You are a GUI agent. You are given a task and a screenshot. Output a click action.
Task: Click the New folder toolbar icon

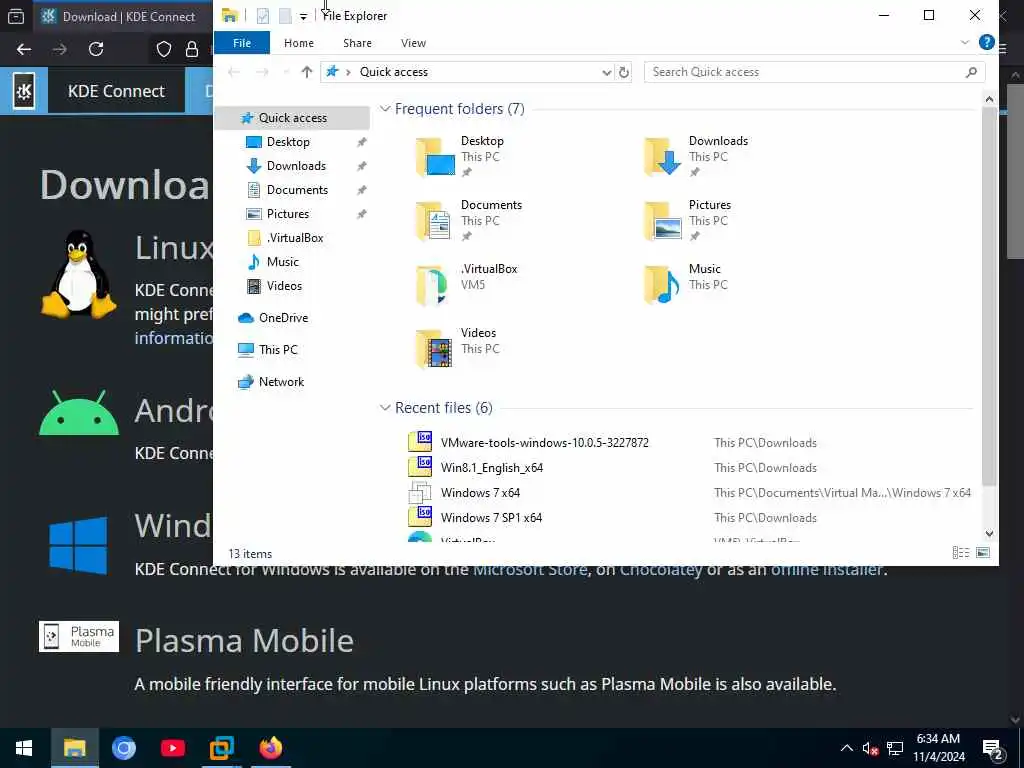pyautogui.click(x=285, y=16)
